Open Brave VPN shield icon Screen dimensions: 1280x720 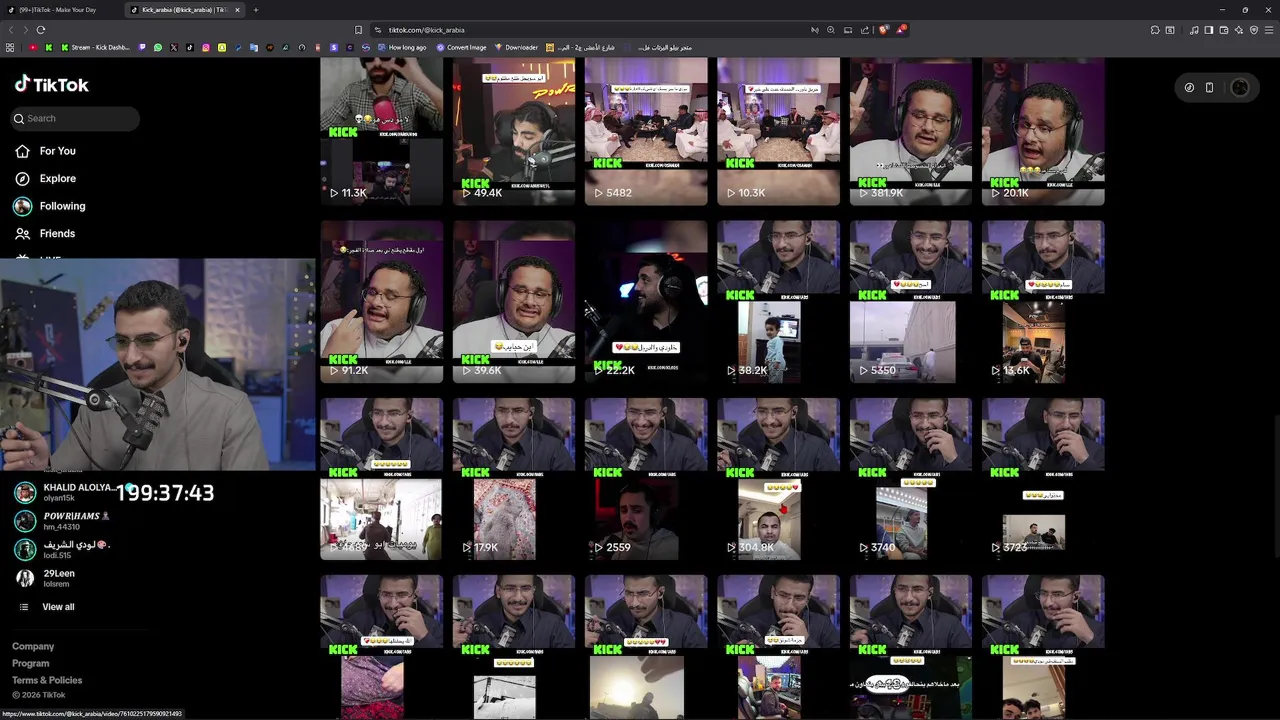(x=1254, y=30)
